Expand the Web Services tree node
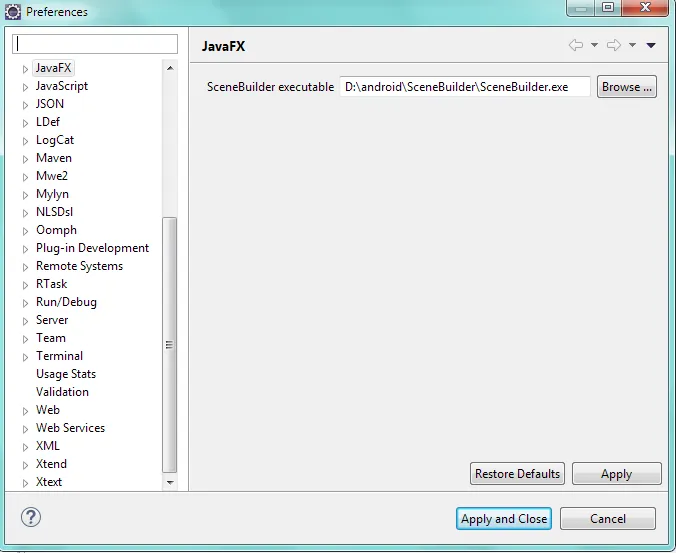The height and width of the screenshot is (553, 676). coord(25,429)
